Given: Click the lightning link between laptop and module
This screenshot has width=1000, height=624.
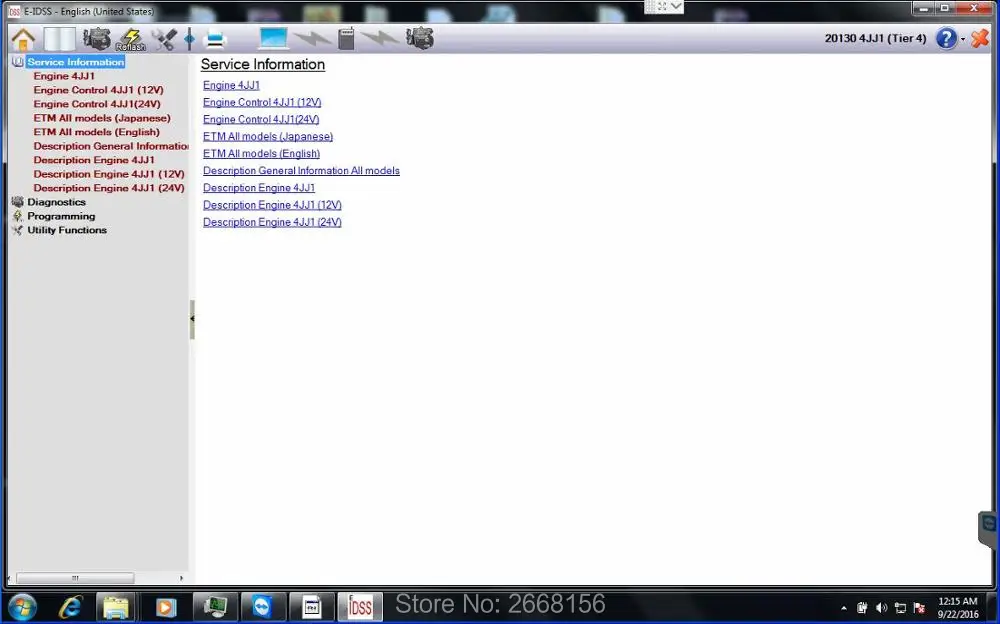Looking at the screenshot, I should pyautogui.click(x=313, y=40).
